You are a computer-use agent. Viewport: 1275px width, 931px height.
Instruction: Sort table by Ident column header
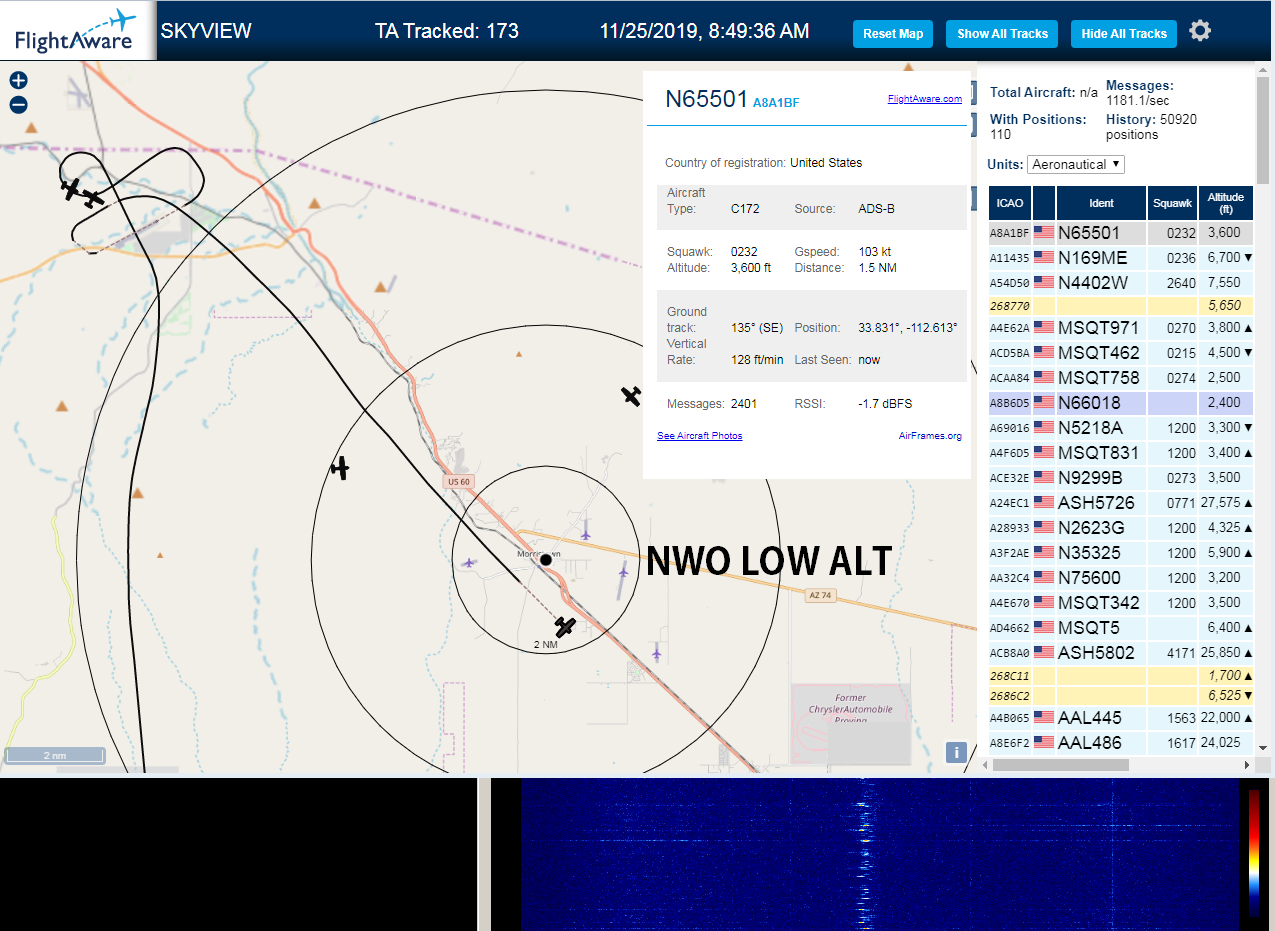click(x=1101, y=203)
